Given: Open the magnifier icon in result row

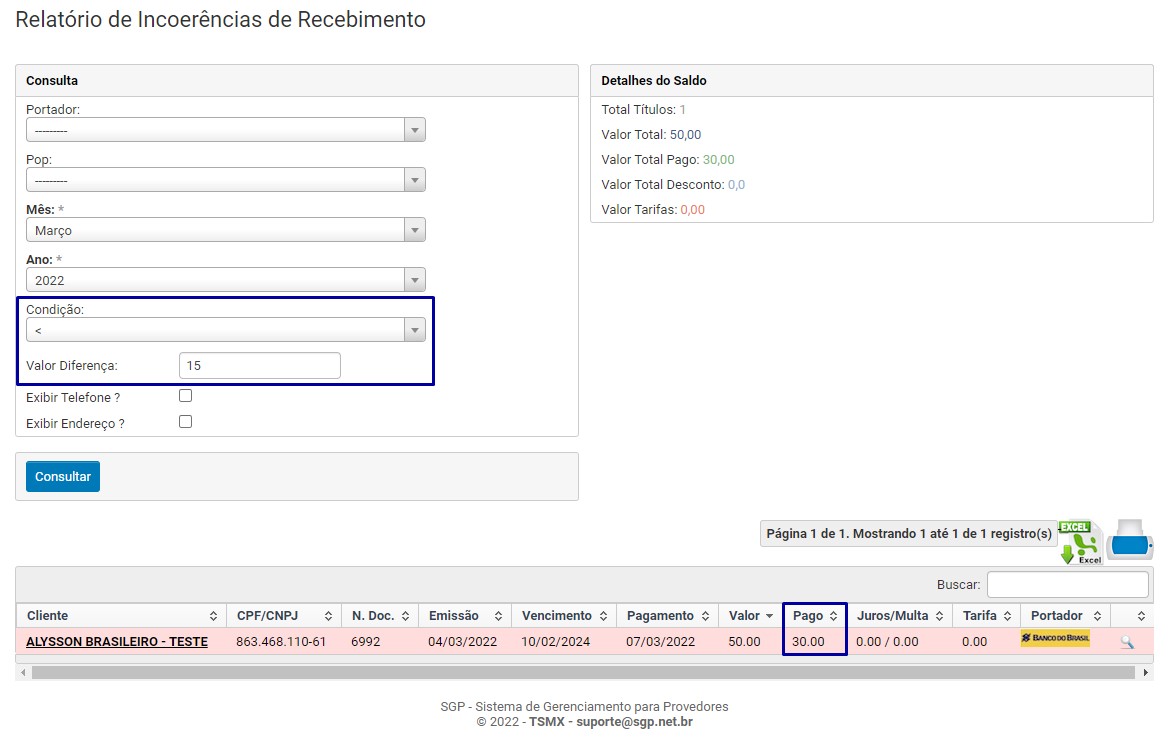Looking at the screenshot, I should [x=1127, y=642].
